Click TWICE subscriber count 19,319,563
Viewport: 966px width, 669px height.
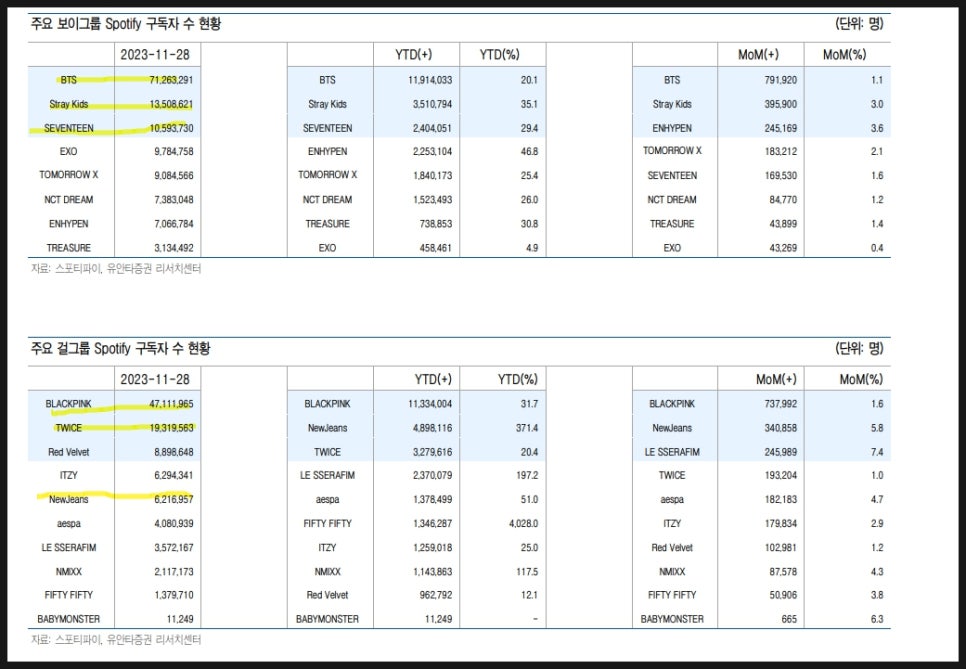tap(171, 428)
